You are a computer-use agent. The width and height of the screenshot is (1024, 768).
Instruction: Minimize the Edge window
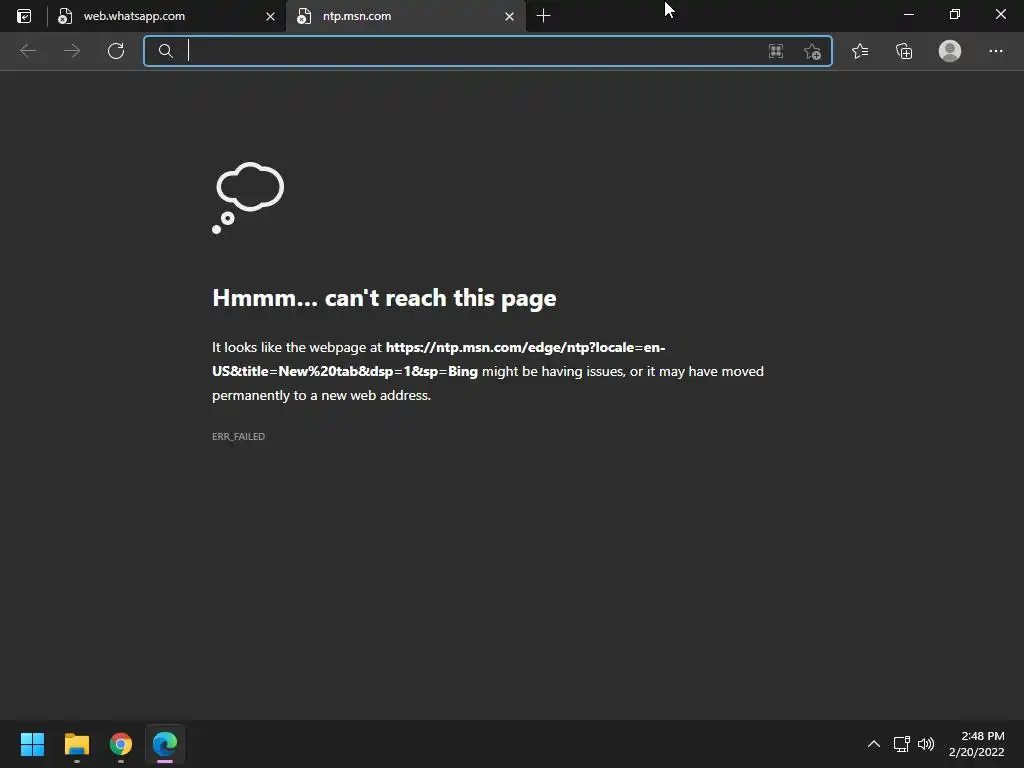click(908, 14)
